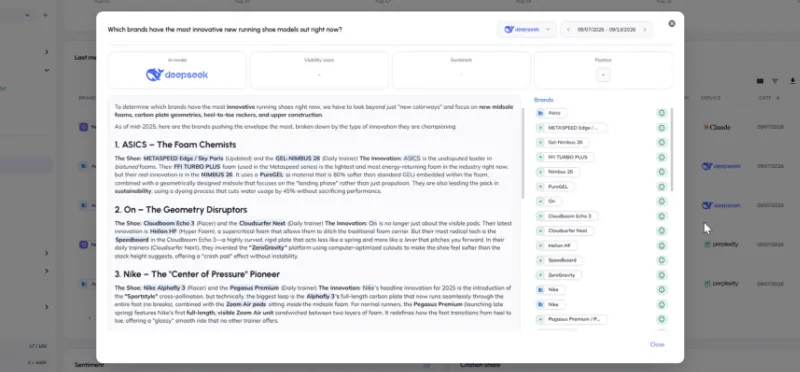Click the Position value badge

tap(603, 75)
